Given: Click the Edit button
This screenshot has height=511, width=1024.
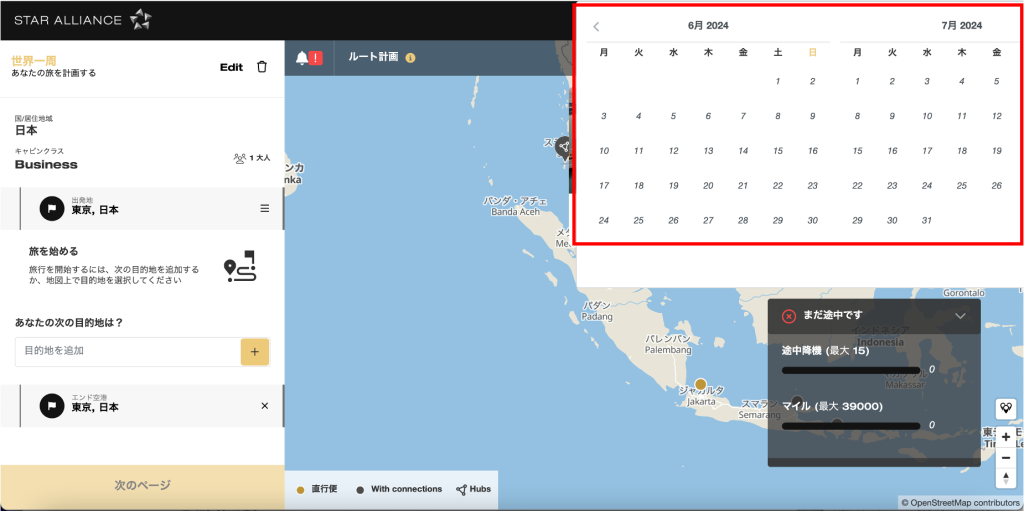Looking at the screenshot, I should [x=231, y=67].
